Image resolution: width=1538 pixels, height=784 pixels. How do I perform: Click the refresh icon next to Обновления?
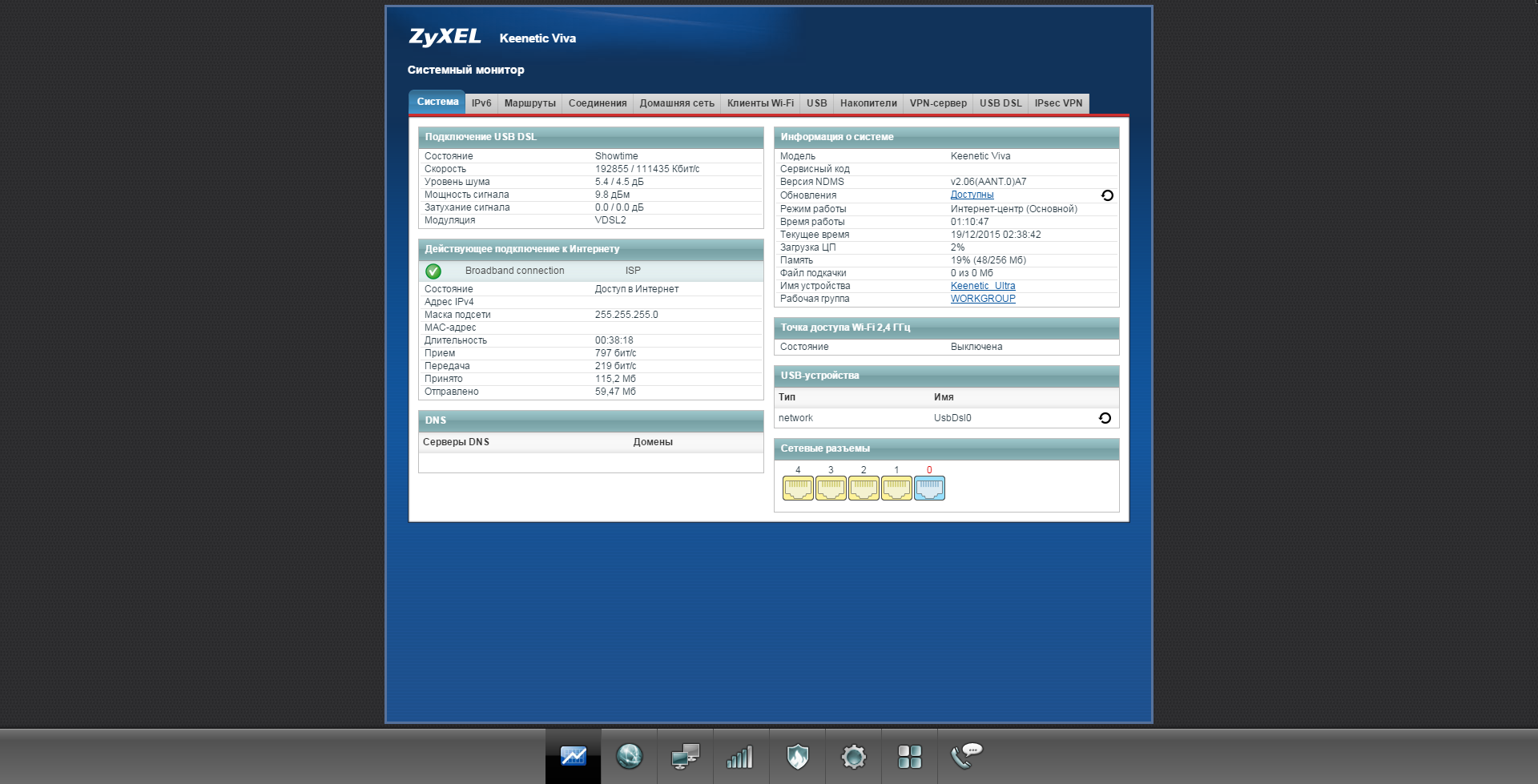[x=1107, y=195]
